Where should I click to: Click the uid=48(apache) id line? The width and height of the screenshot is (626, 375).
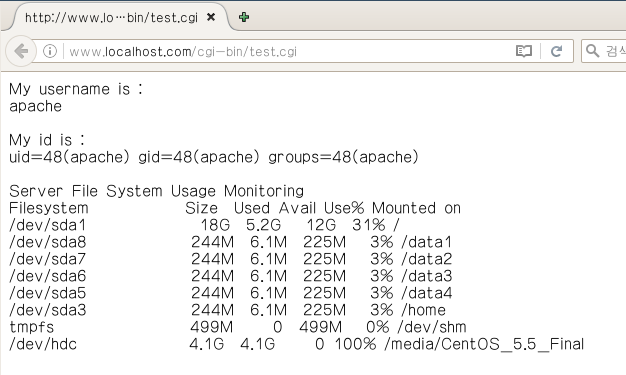pyautogui.click(x=214, y=157)
